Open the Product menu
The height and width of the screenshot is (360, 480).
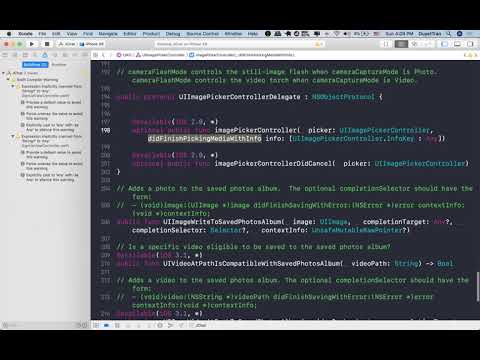tap(151, 34)
